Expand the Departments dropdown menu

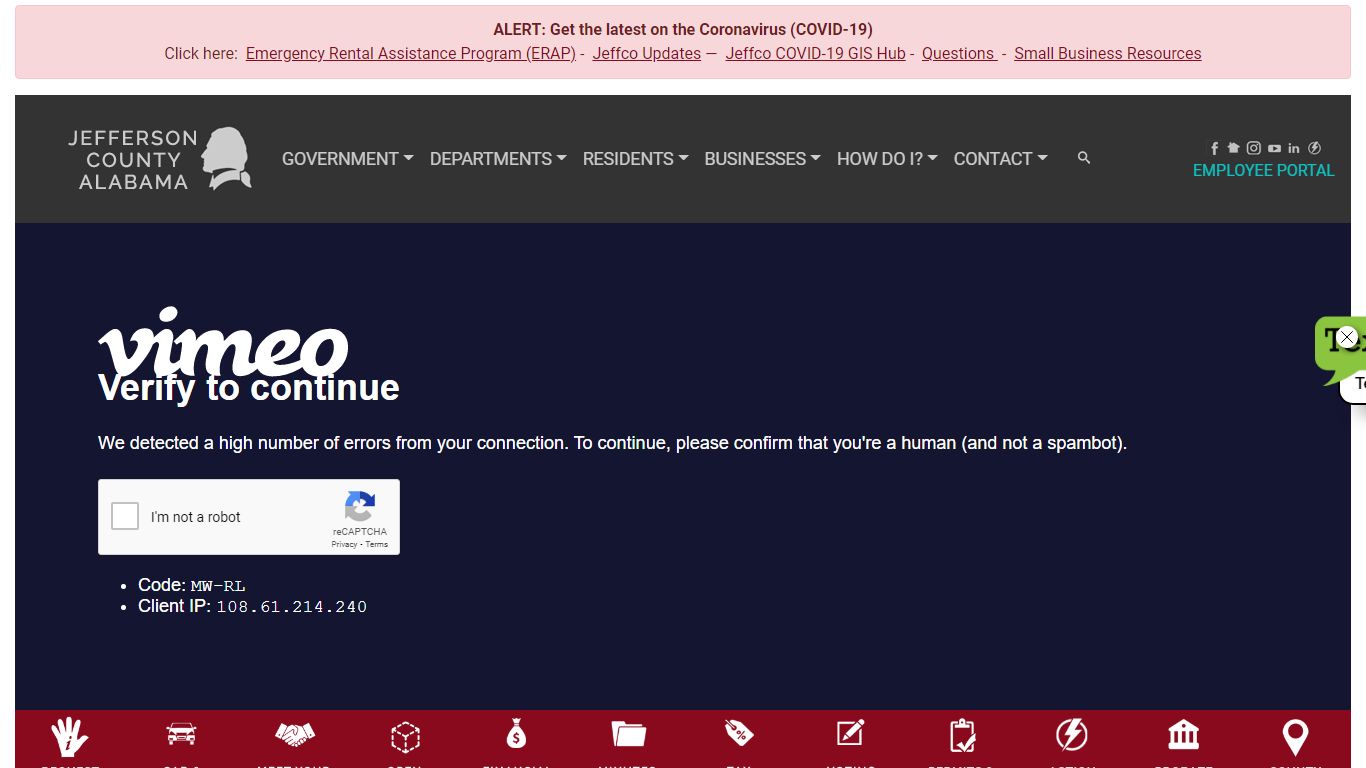[498, 159]
